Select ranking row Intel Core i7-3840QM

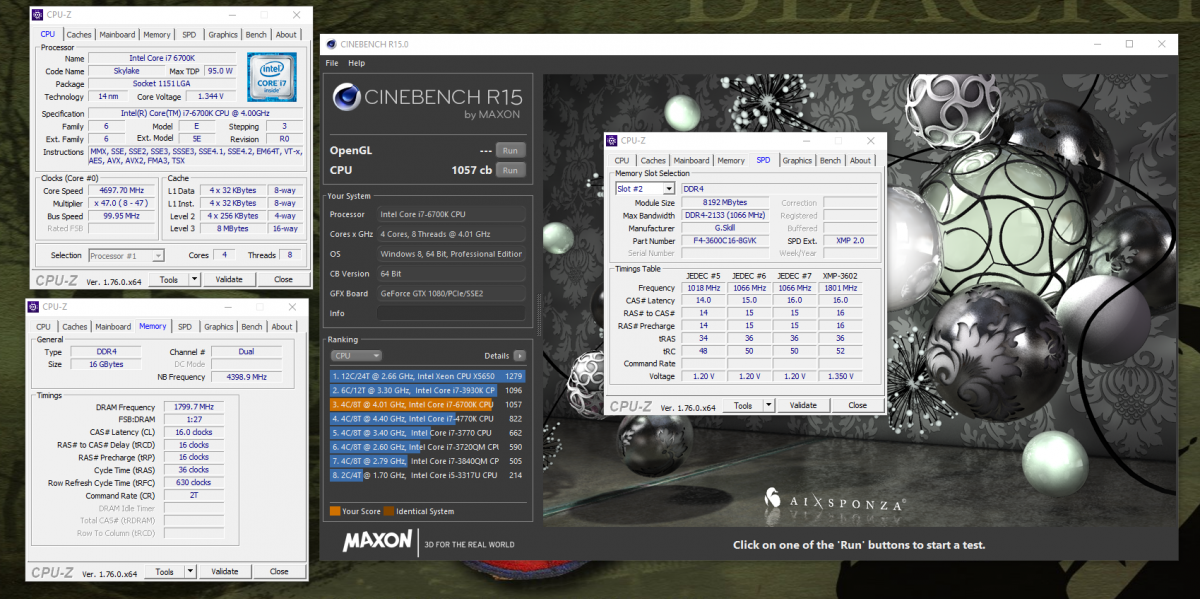pos(427,461)
